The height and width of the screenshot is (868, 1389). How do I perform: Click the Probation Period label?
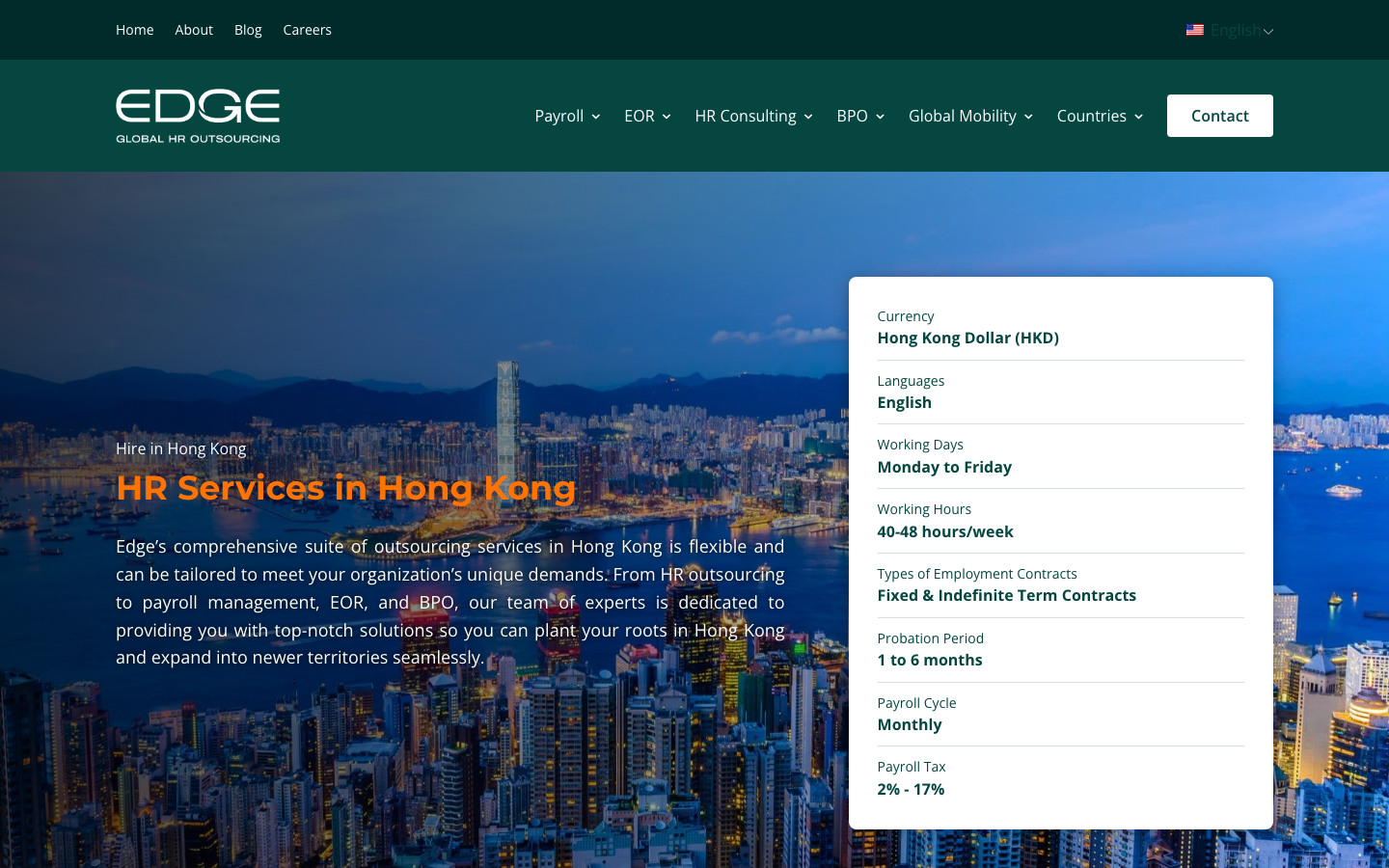pyautogui.click(x=930, y=638)
